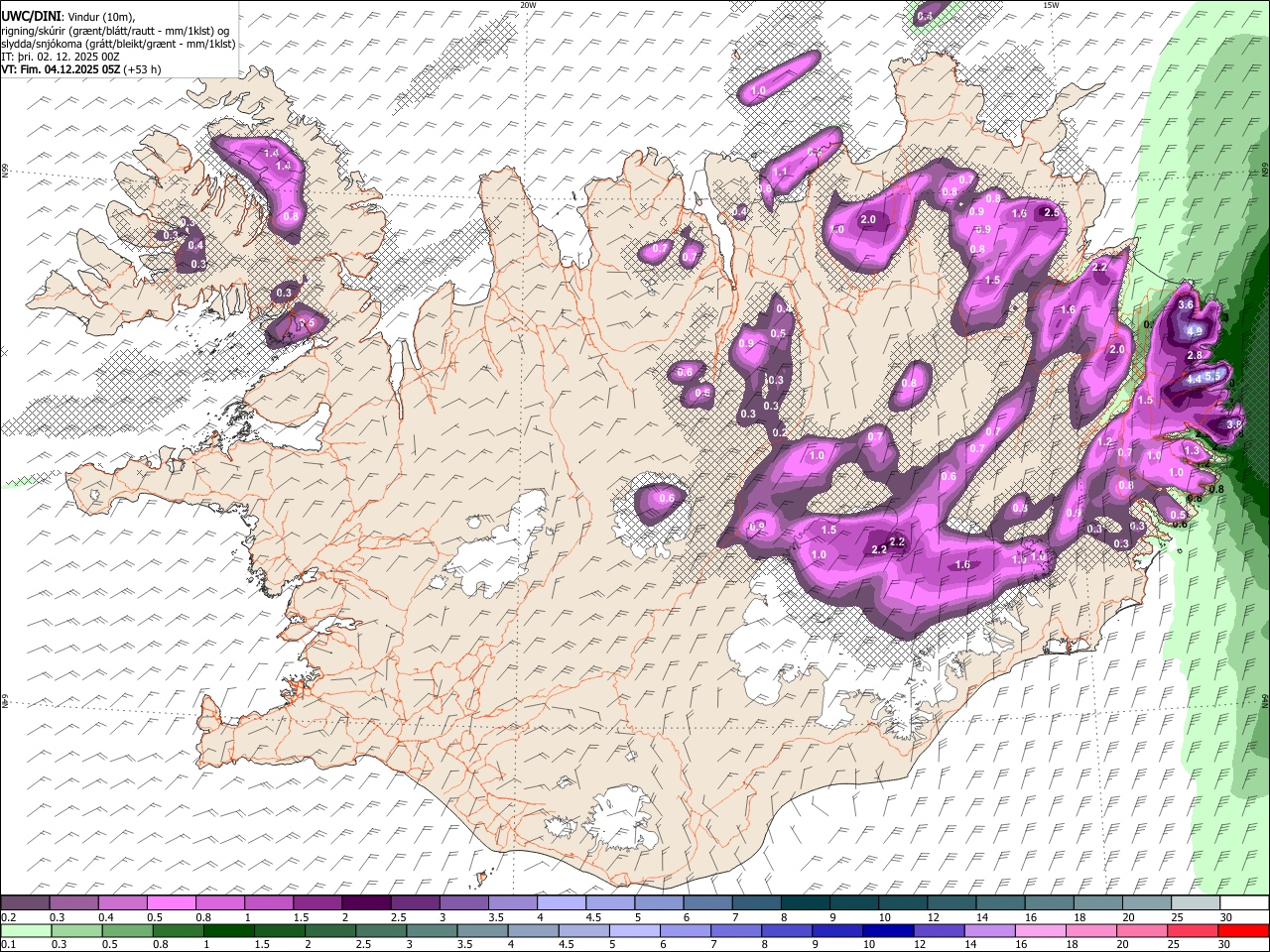Select bright red rain legend swatch after 30
This screenshot has height=952, width=1270.
click(x=1244, y=930)
